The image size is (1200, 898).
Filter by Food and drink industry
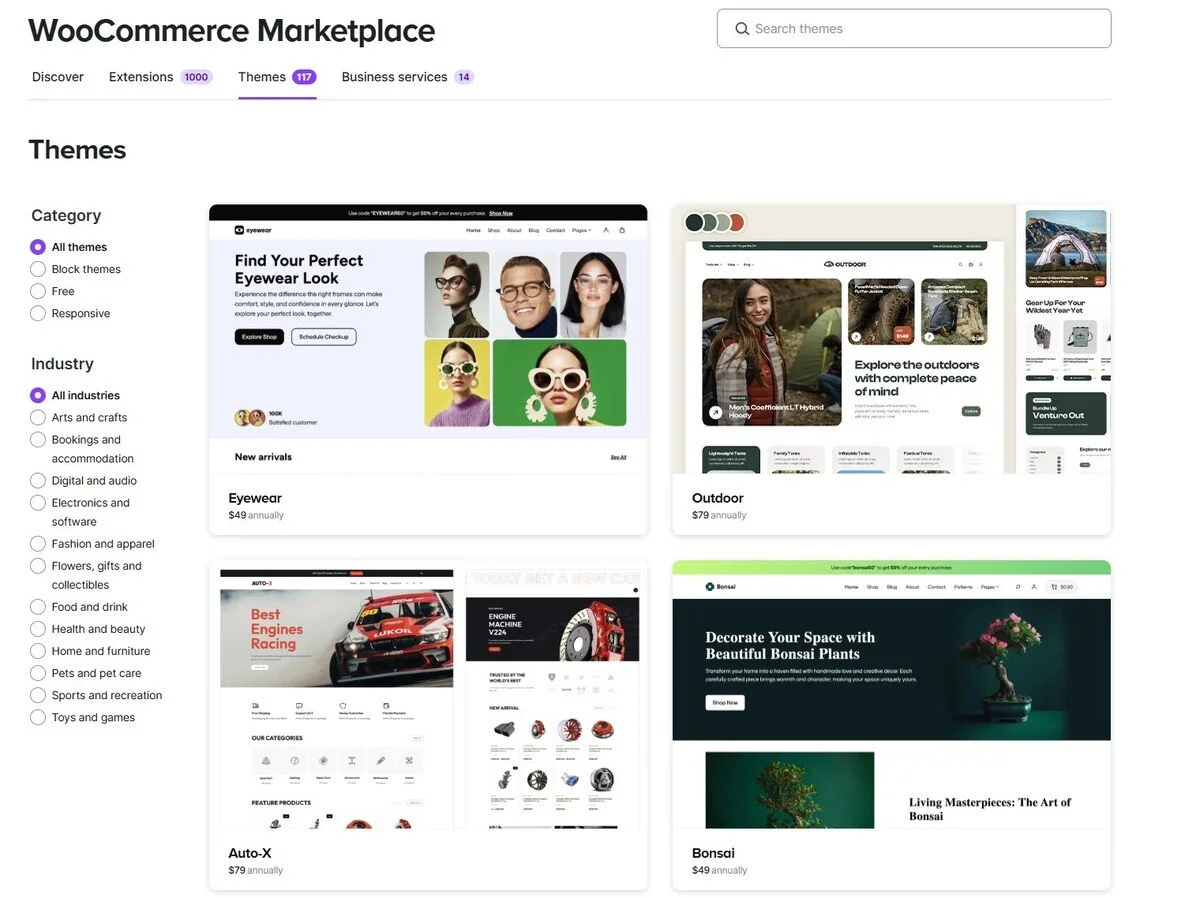(x=38, y=607)
